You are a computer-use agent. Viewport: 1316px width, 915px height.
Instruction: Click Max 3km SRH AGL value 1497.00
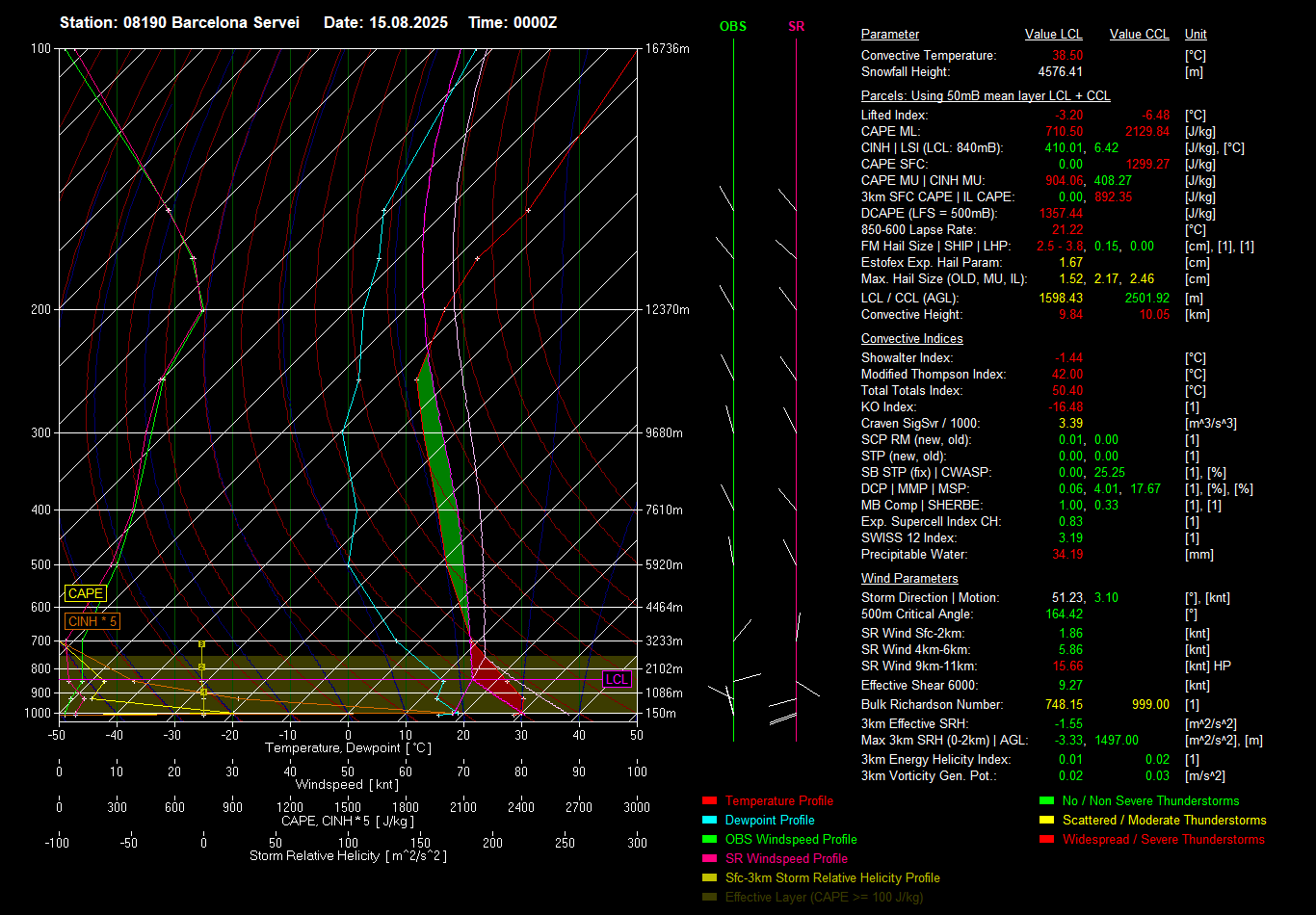click(1116, 740)
